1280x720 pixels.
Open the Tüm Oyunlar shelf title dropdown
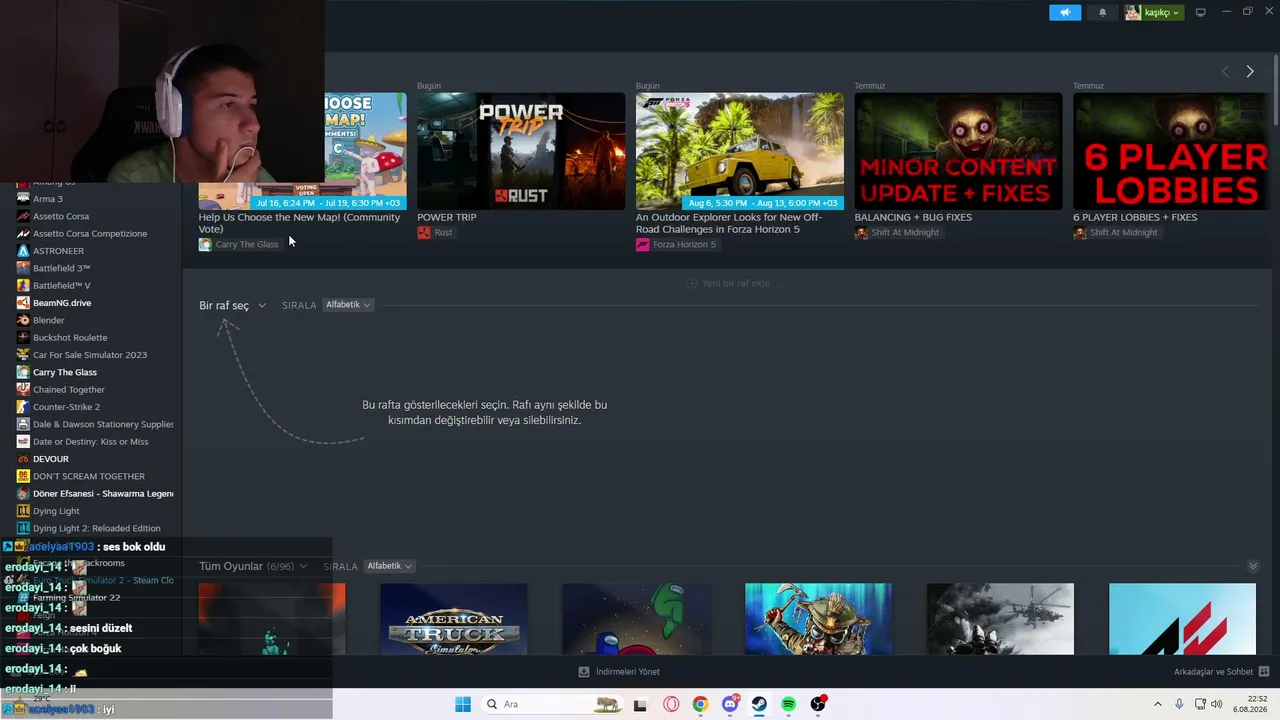tap(255, 566)
